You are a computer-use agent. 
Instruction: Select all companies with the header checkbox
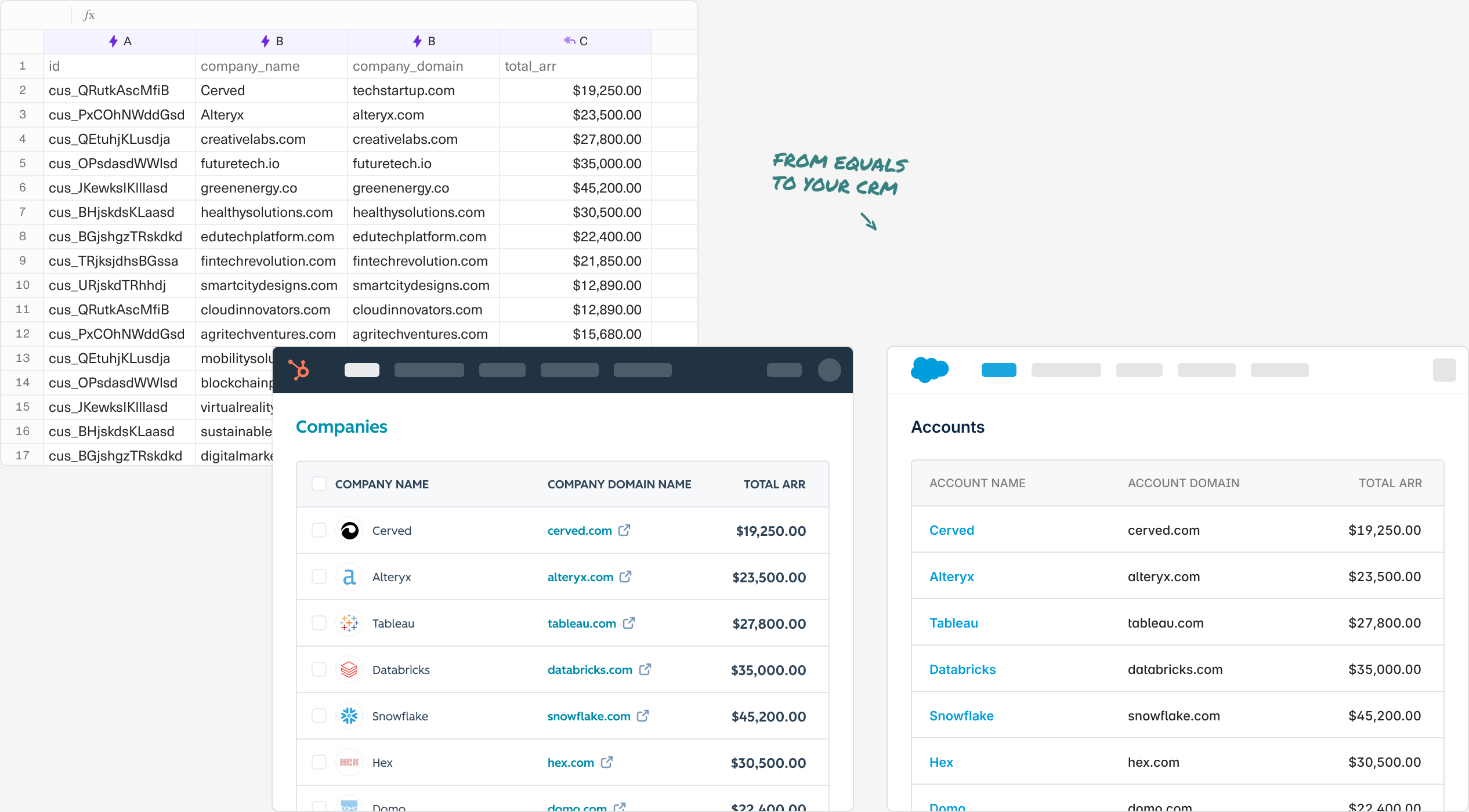tap(319, 483)
